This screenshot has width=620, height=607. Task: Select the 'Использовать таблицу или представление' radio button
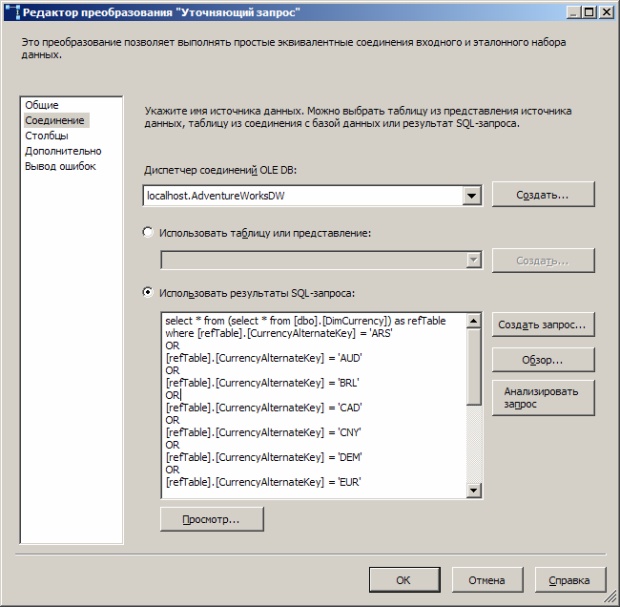149,232
